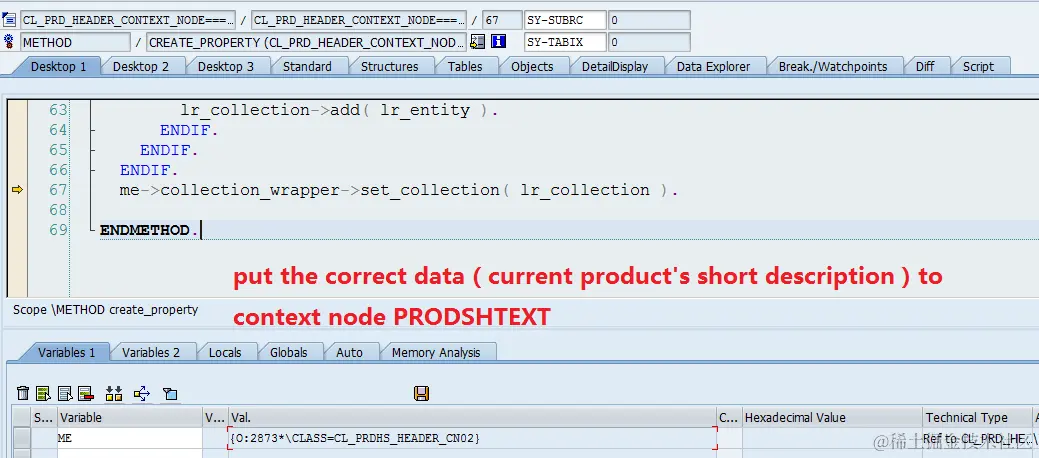Switch to the Diff tab

(x=925, y=66)
